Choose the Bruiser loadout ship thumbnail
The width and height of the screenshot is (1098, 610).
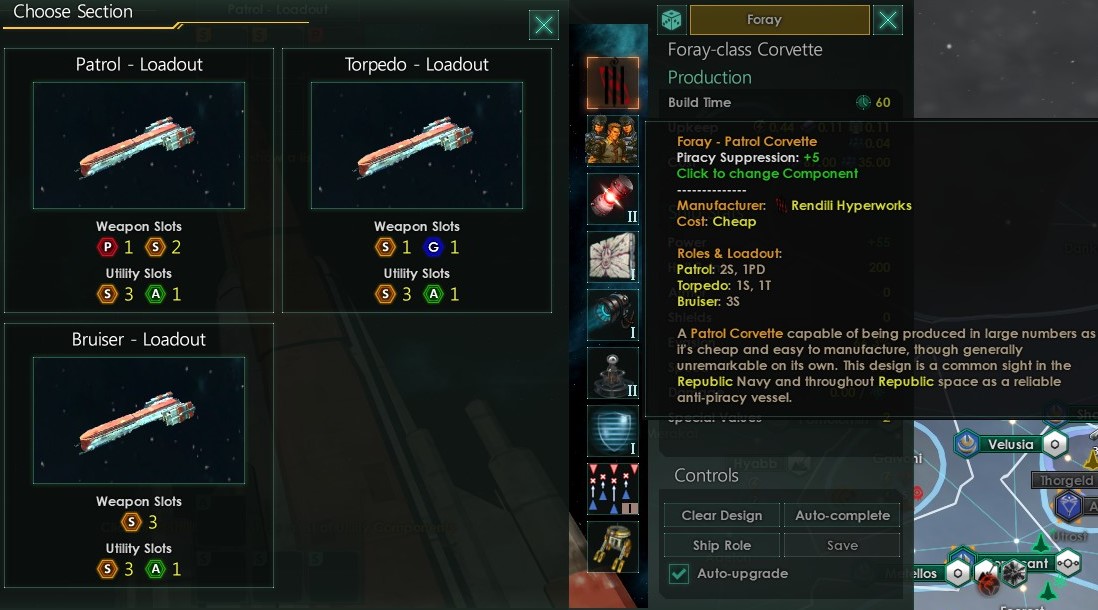[x=139, y=420]
